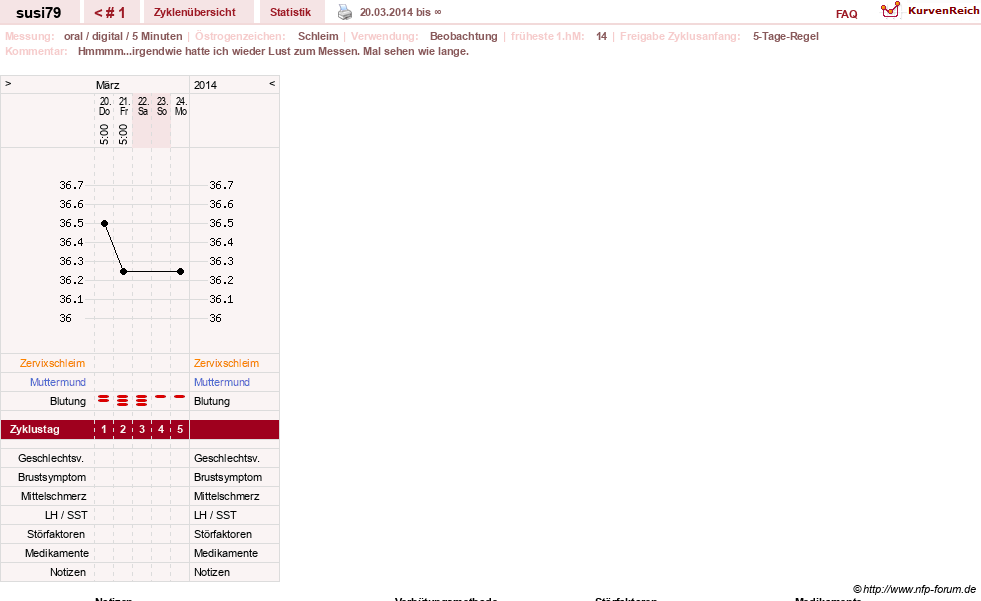Click the left 'Notizen' row label

[x=68, y=572]
